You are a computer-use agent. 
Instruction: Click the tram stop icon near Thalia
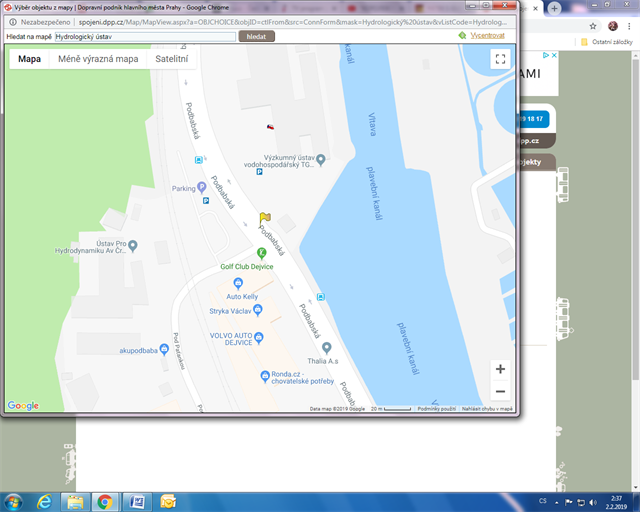click(x=321, y=297)
